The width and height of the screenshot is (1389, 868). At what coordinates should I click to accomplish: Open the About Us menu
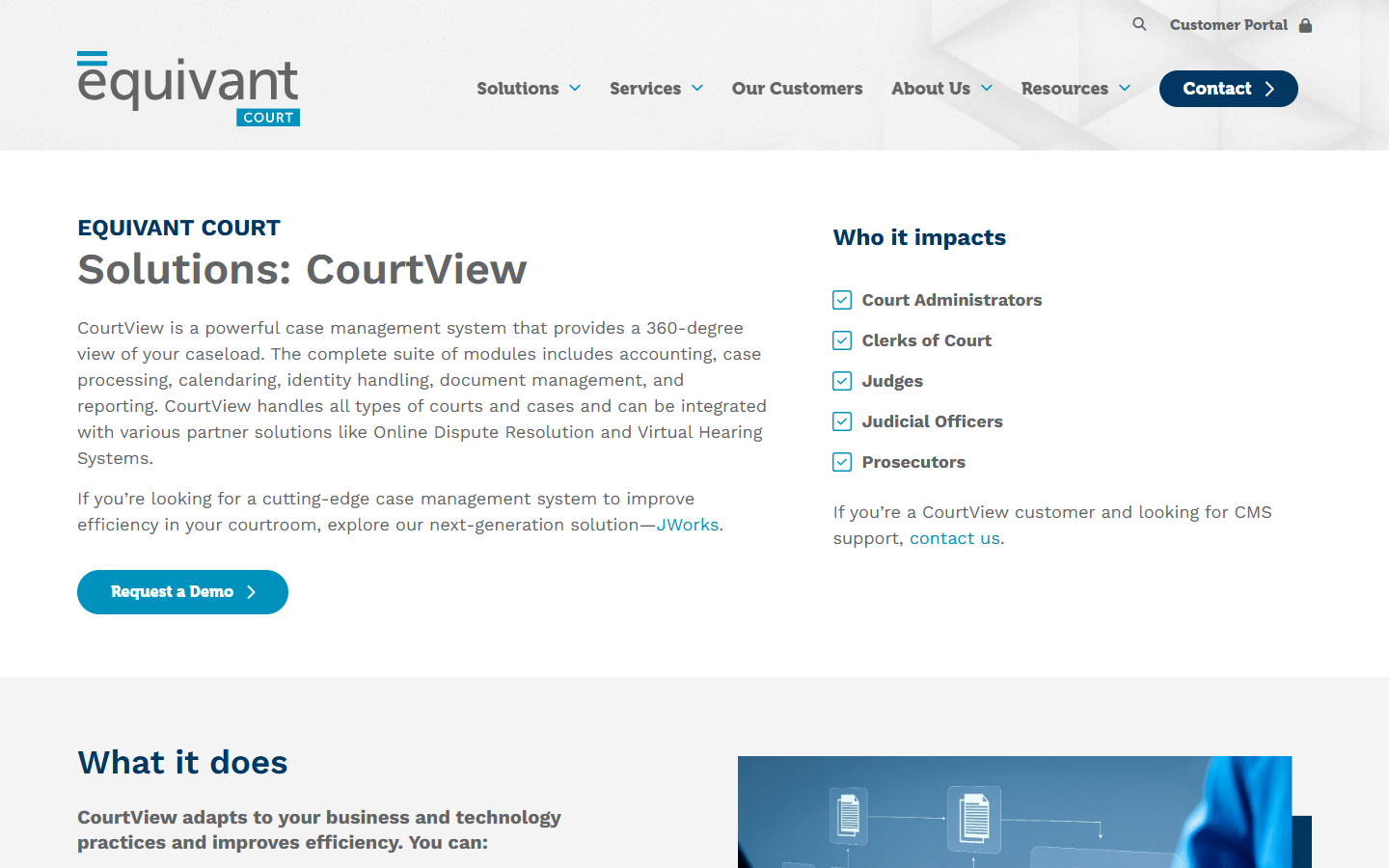tap(931, 88)
